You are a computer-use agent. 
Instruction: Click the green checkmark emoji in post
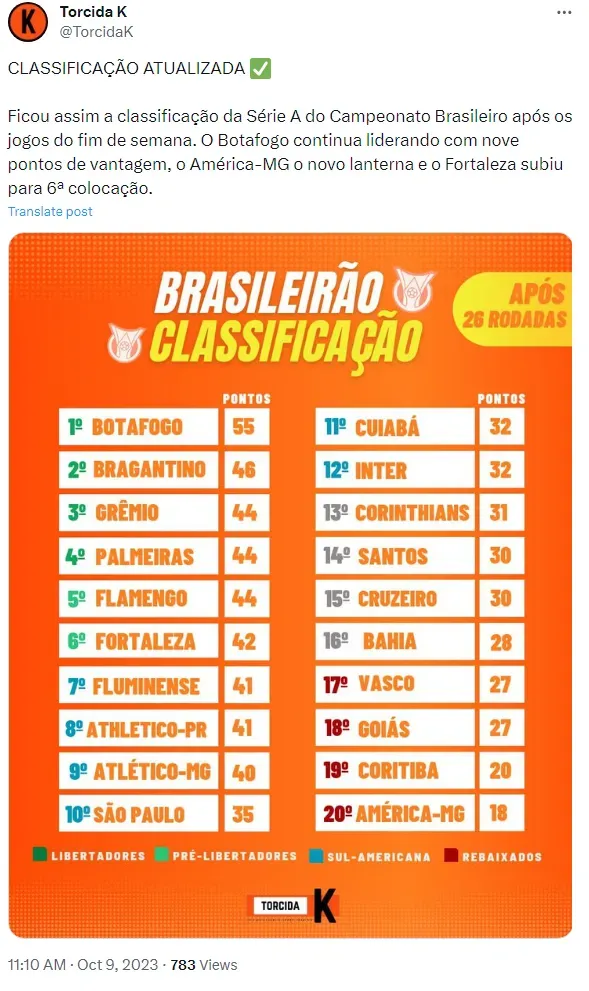[260, 68]
